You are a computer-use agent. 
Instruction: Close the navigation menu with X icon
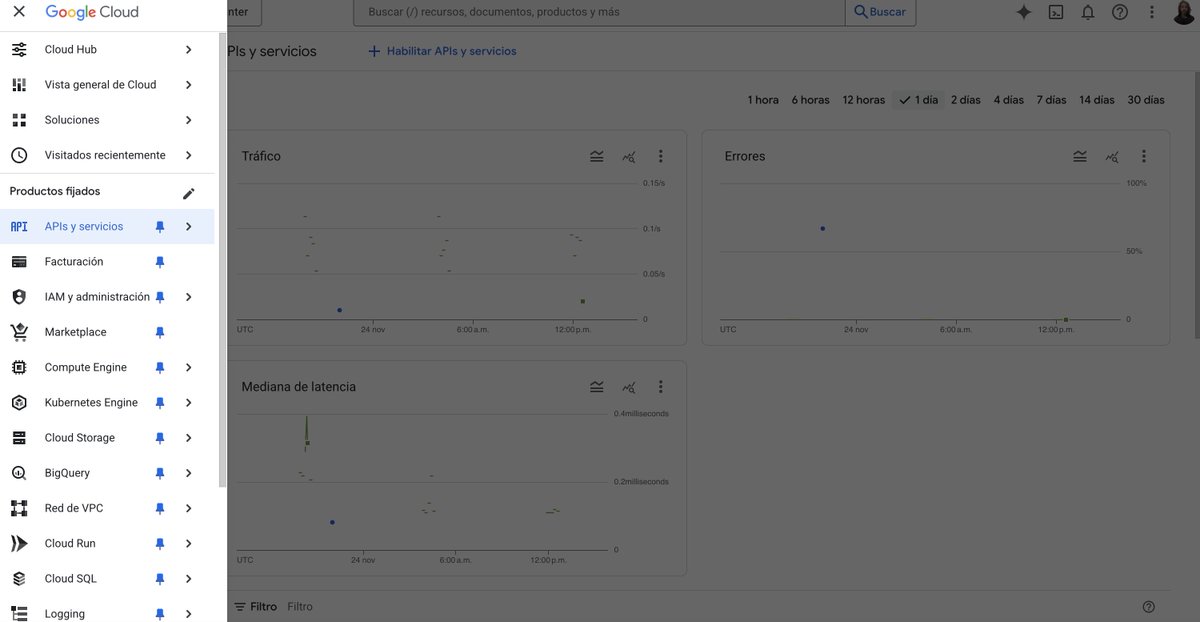[19, 12]
